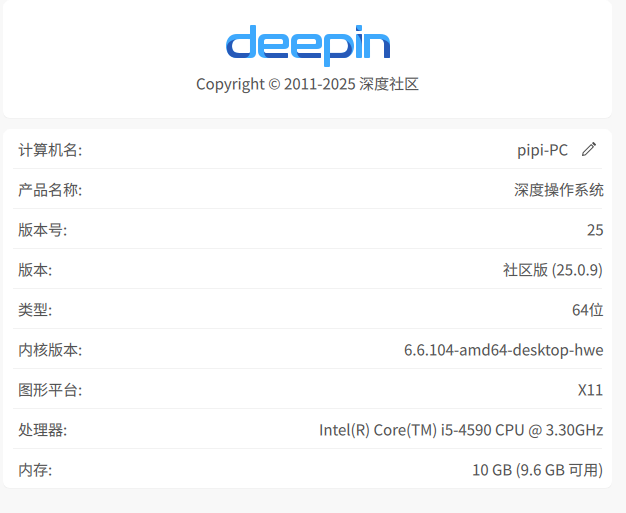
Task: Click the 计算机名 label
Action: 50,150
